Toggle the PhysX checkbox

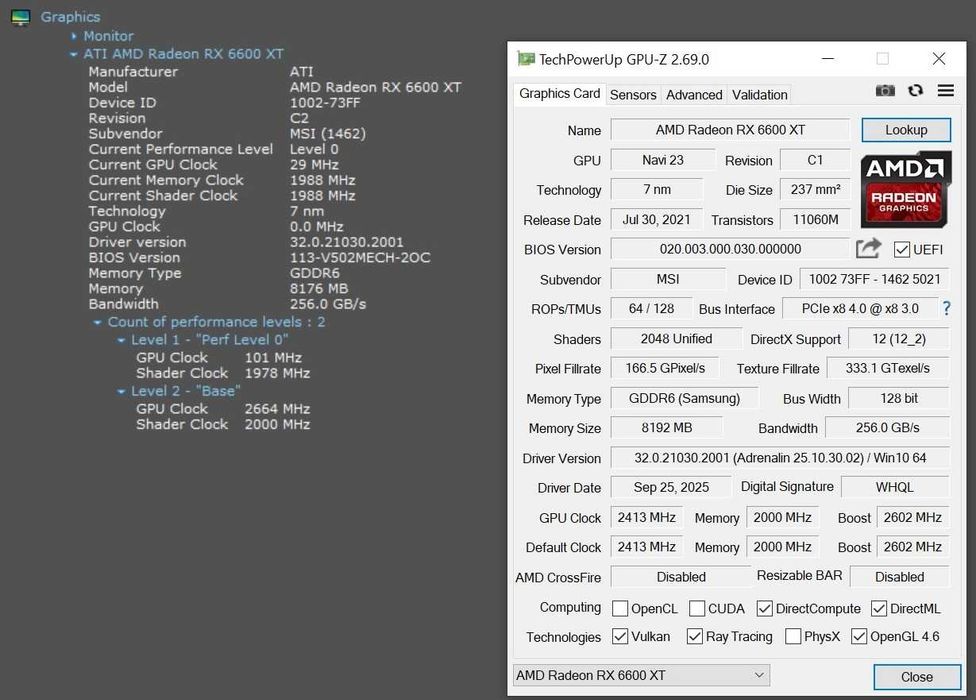click(x=793, y=636)
